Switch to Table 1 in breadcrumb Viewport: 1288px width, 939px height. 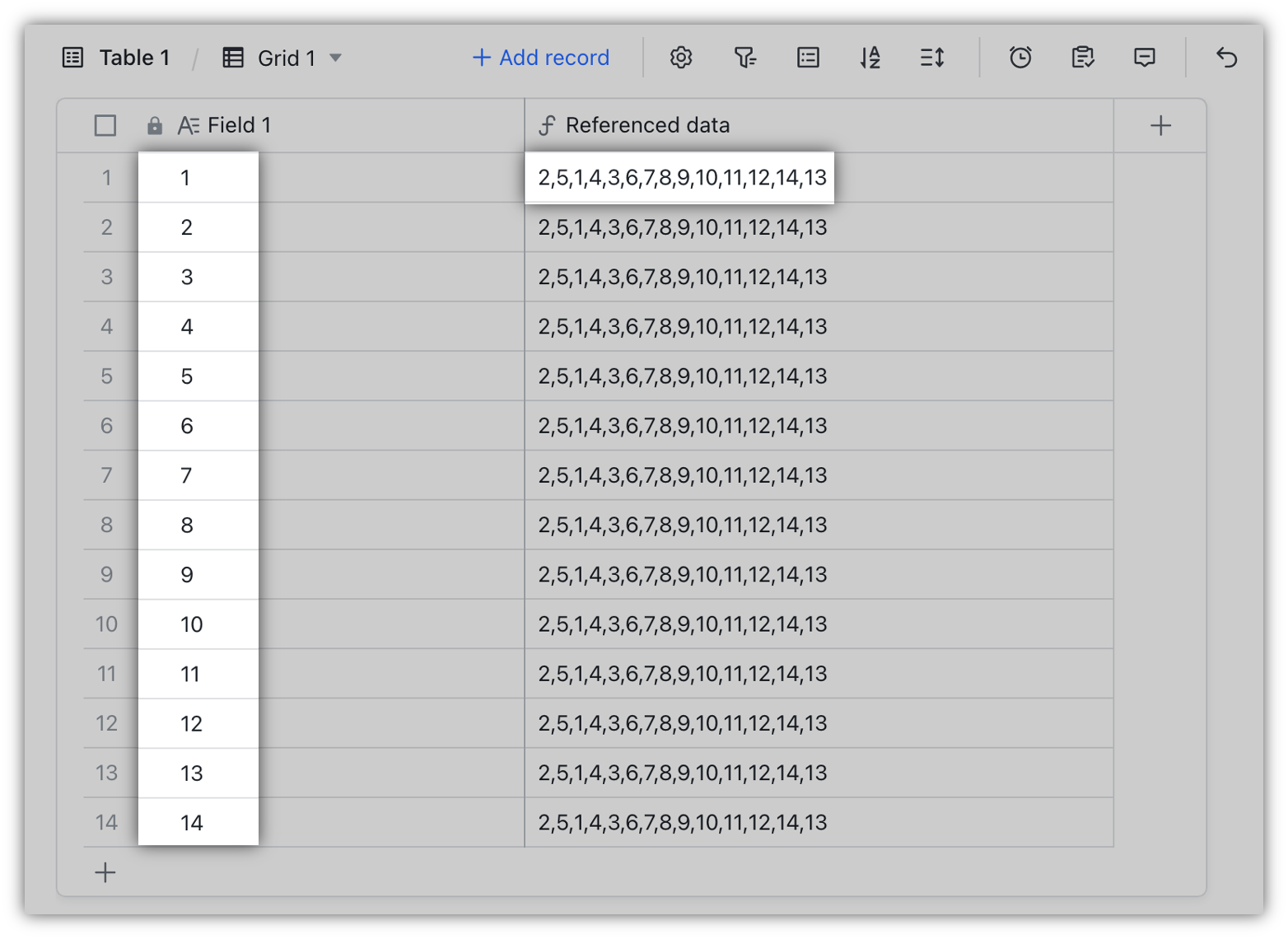[x=133, y=58]
